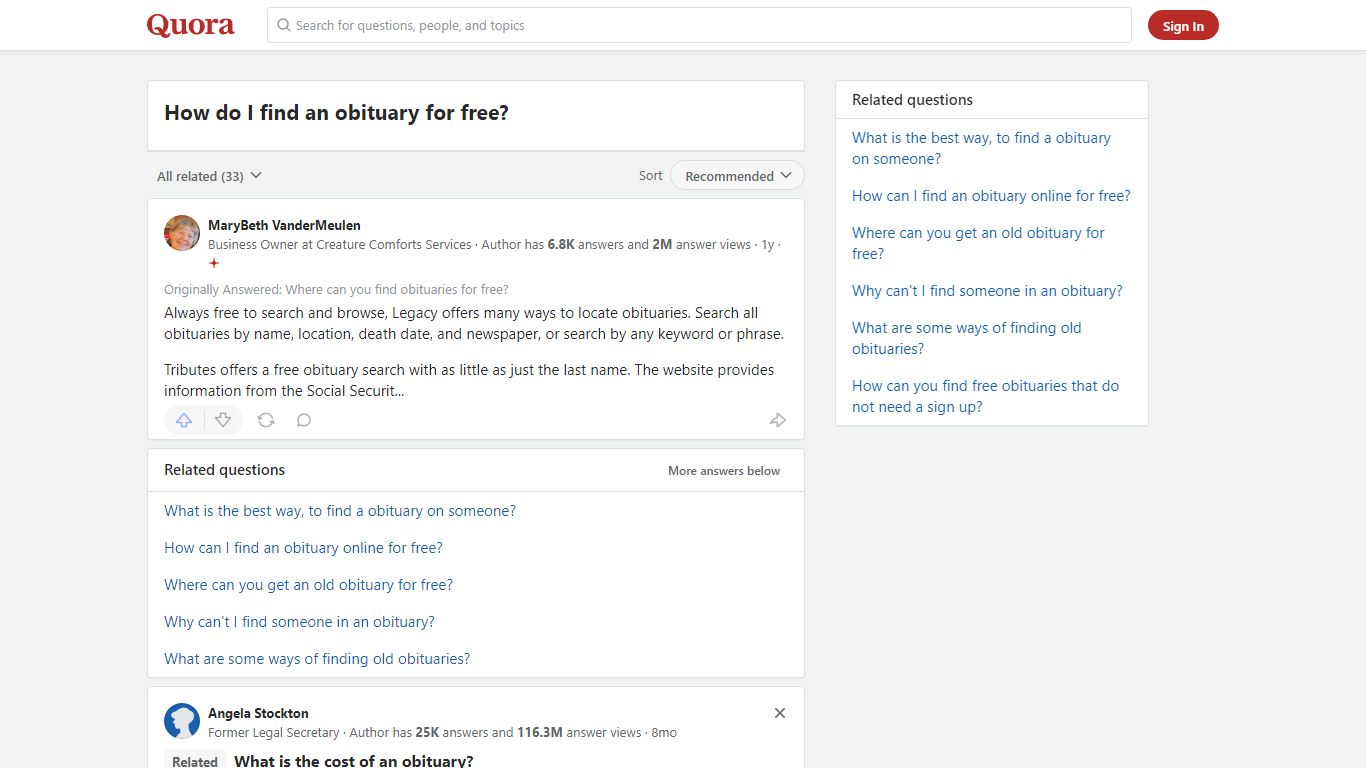Click the search magnifier icon
1366x768 pixels.
pyautogui.click(x=284, y=25)
